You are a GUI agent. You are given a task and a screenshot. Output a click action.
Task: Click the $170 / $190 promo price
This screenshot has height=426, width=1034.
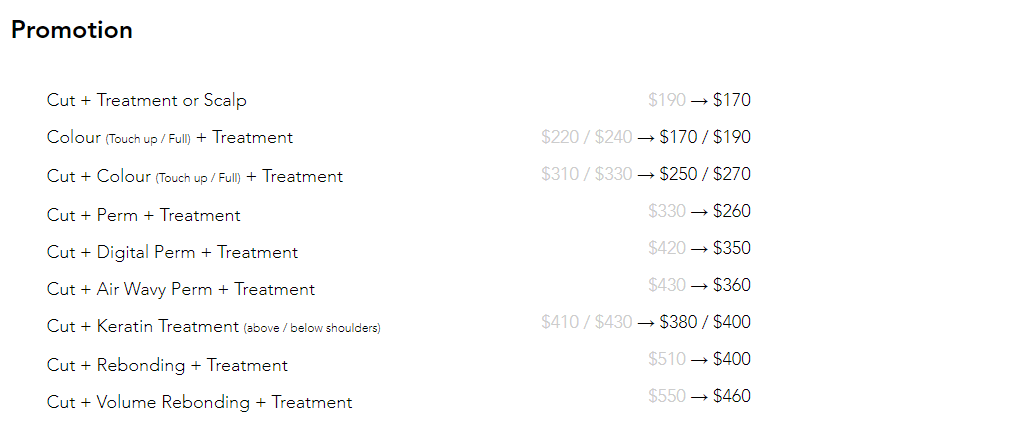click(705, 137)
